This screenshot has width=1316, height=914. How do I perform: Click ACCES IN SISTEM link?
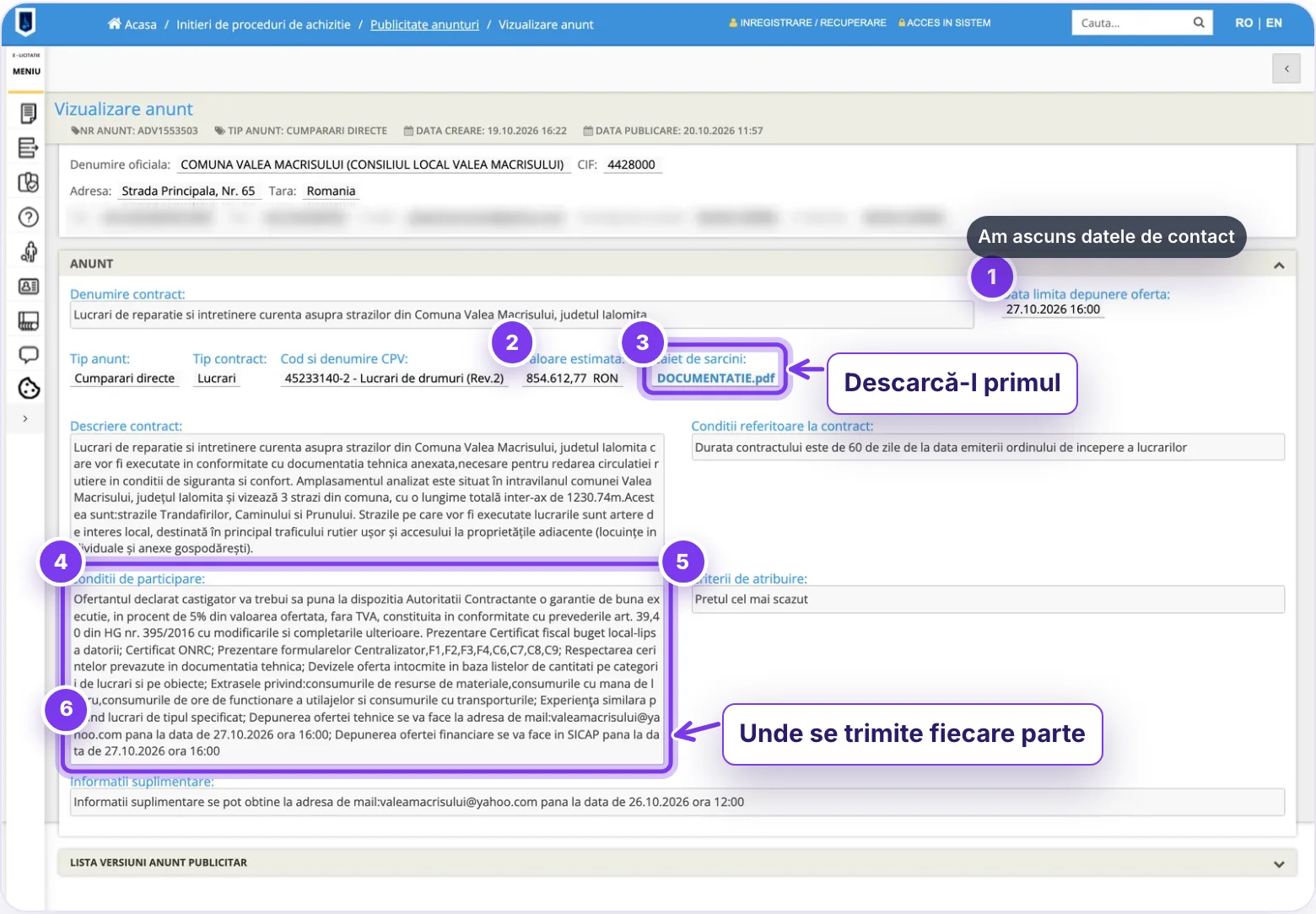point(944,23)
